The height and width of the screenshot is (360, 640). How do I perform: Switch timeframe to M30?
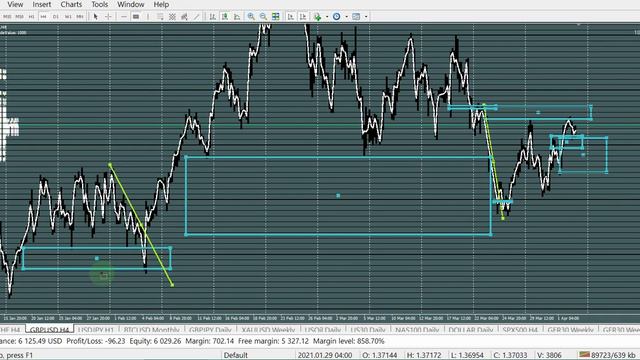click(x=19, y=17)
